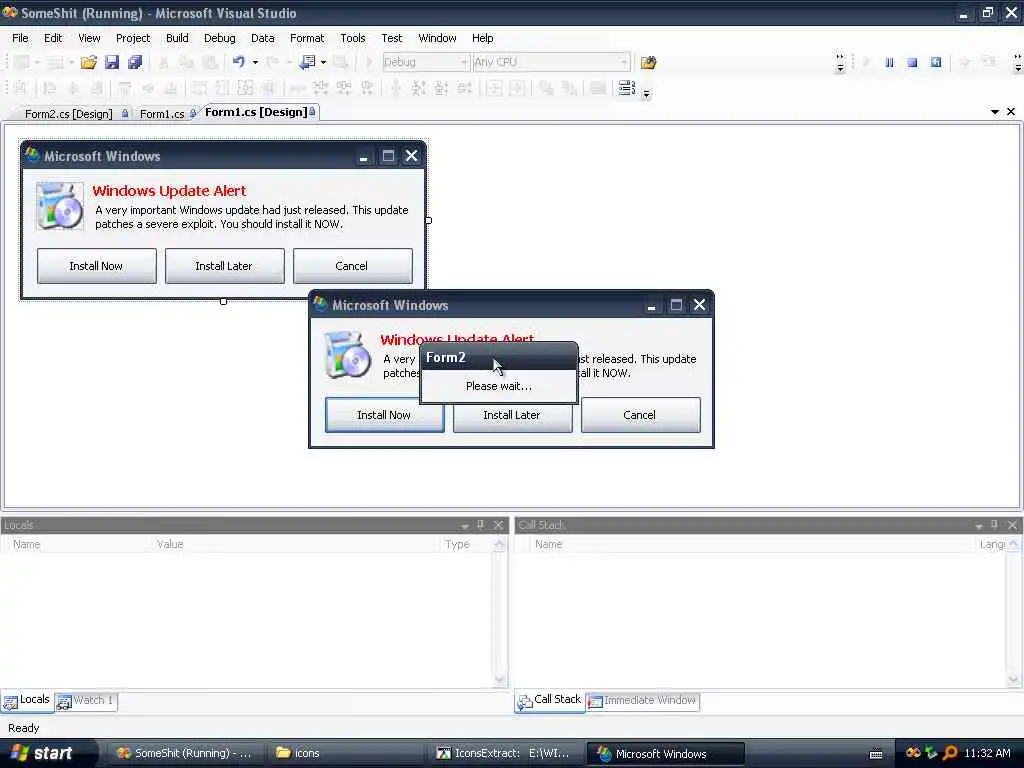1024x768 pixels.
Task: Click the Form2 popup title bar
Action: (x=498, y=357)
